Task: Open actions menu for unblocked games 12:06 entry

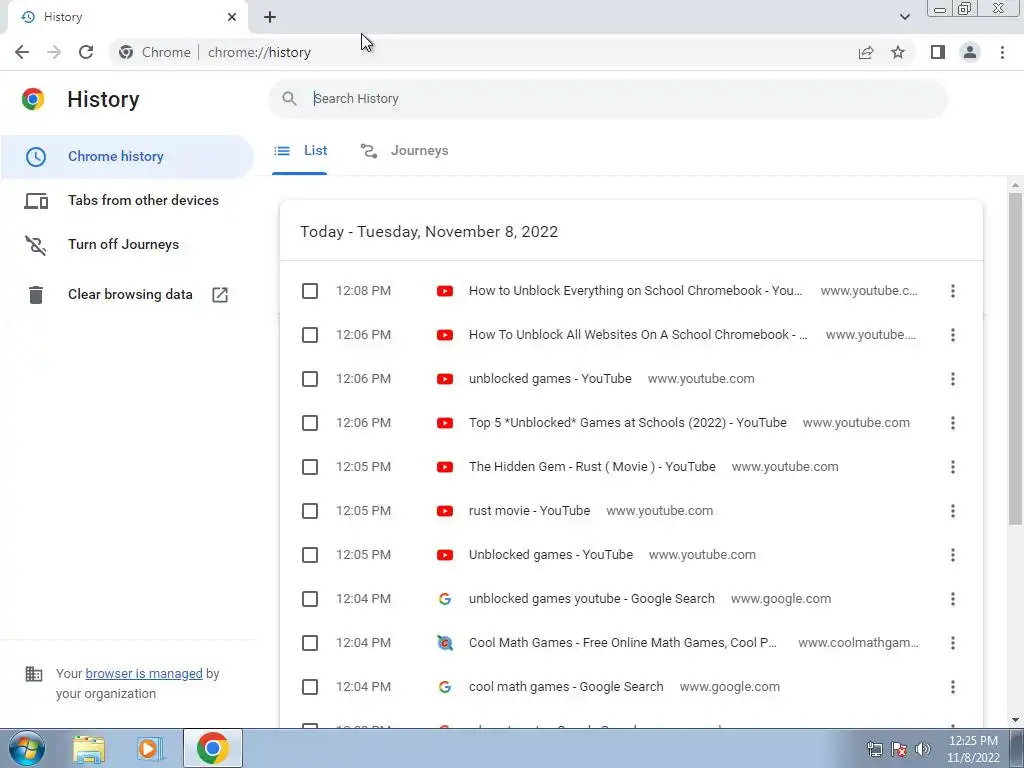Action: pos(953,379)
